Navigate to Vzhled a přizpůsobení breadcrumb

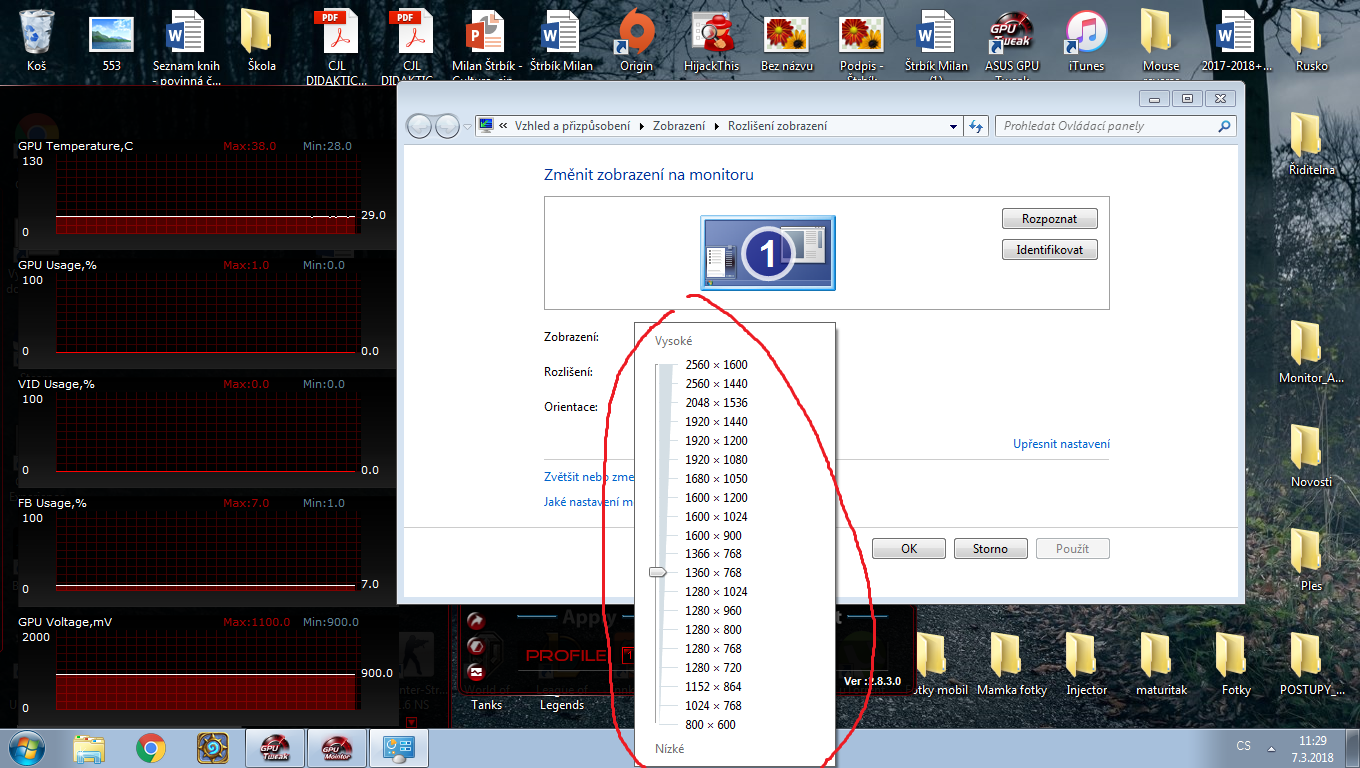click(x=572, y=126)
